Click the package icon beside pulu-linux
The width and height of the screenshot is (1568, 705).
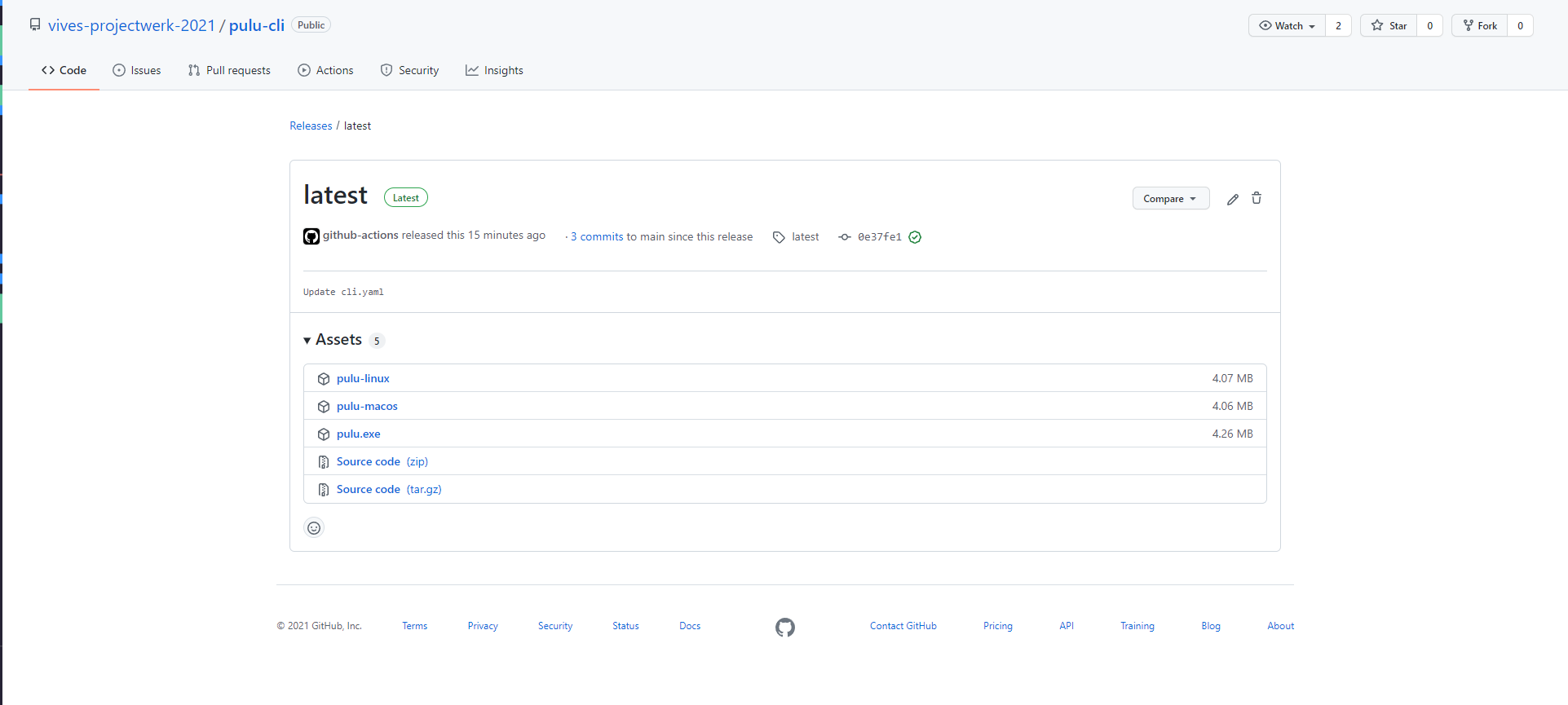click(324, 379)
